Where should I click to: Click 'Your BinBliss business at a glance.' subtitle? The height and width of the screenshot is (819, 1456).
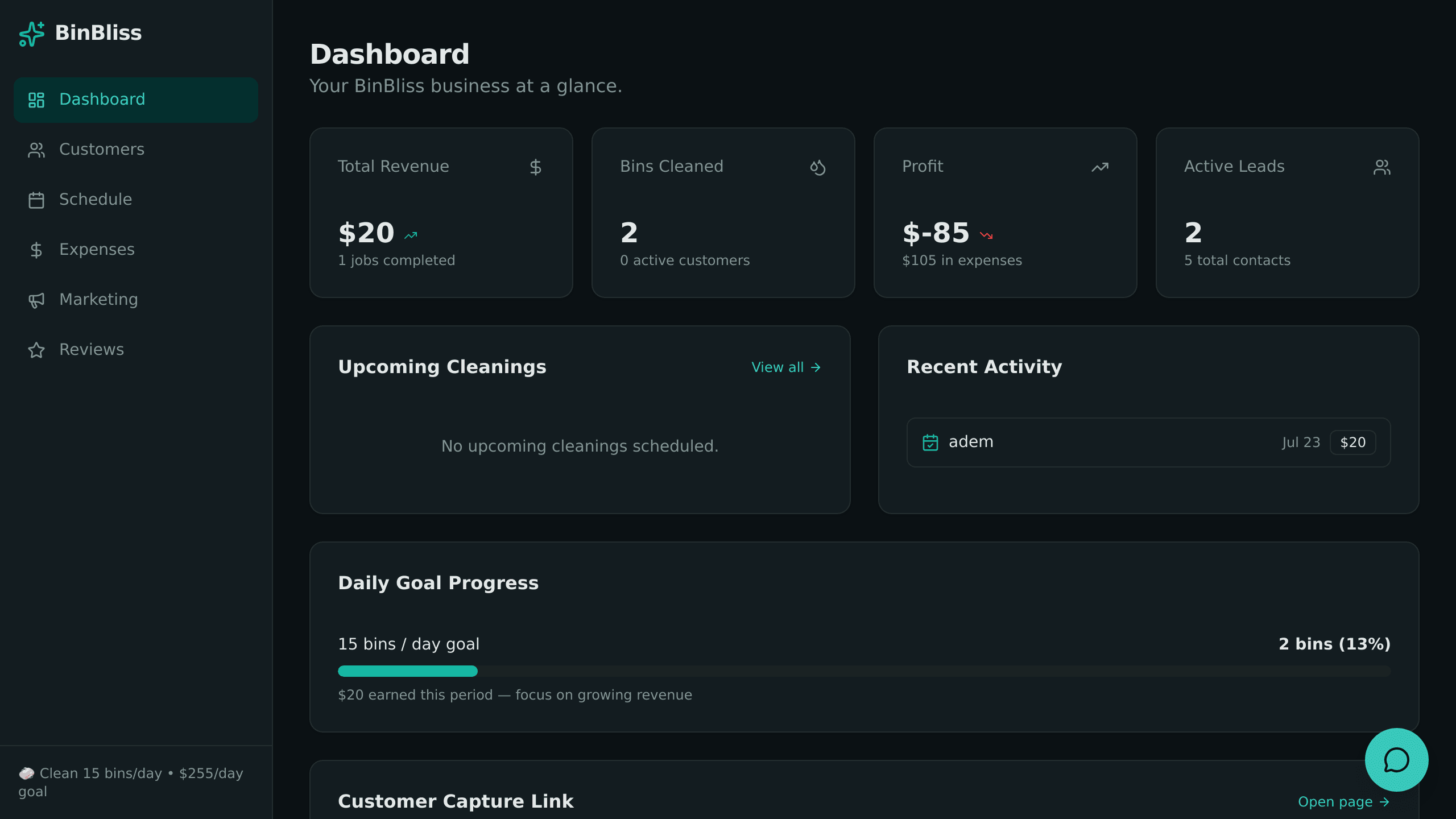[466, 86]
